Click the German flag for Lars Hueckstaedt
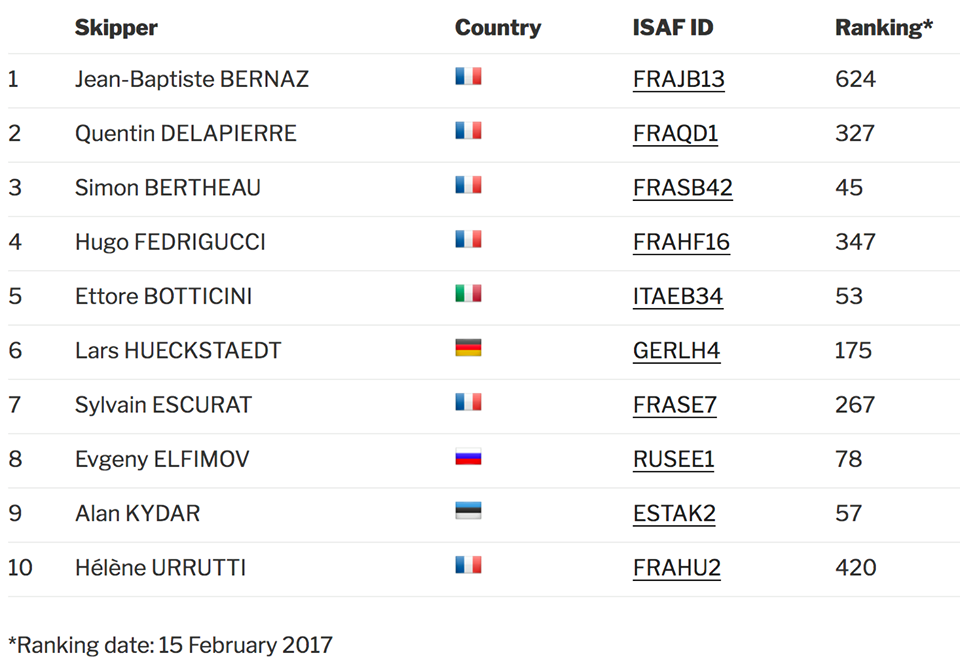 click(468, 348)
